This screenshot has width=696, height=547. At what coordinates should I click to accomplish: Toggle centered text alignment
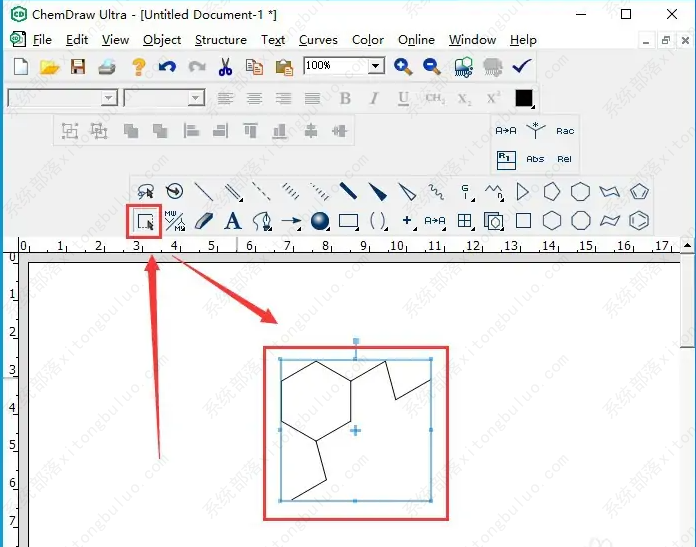point(254,98)
